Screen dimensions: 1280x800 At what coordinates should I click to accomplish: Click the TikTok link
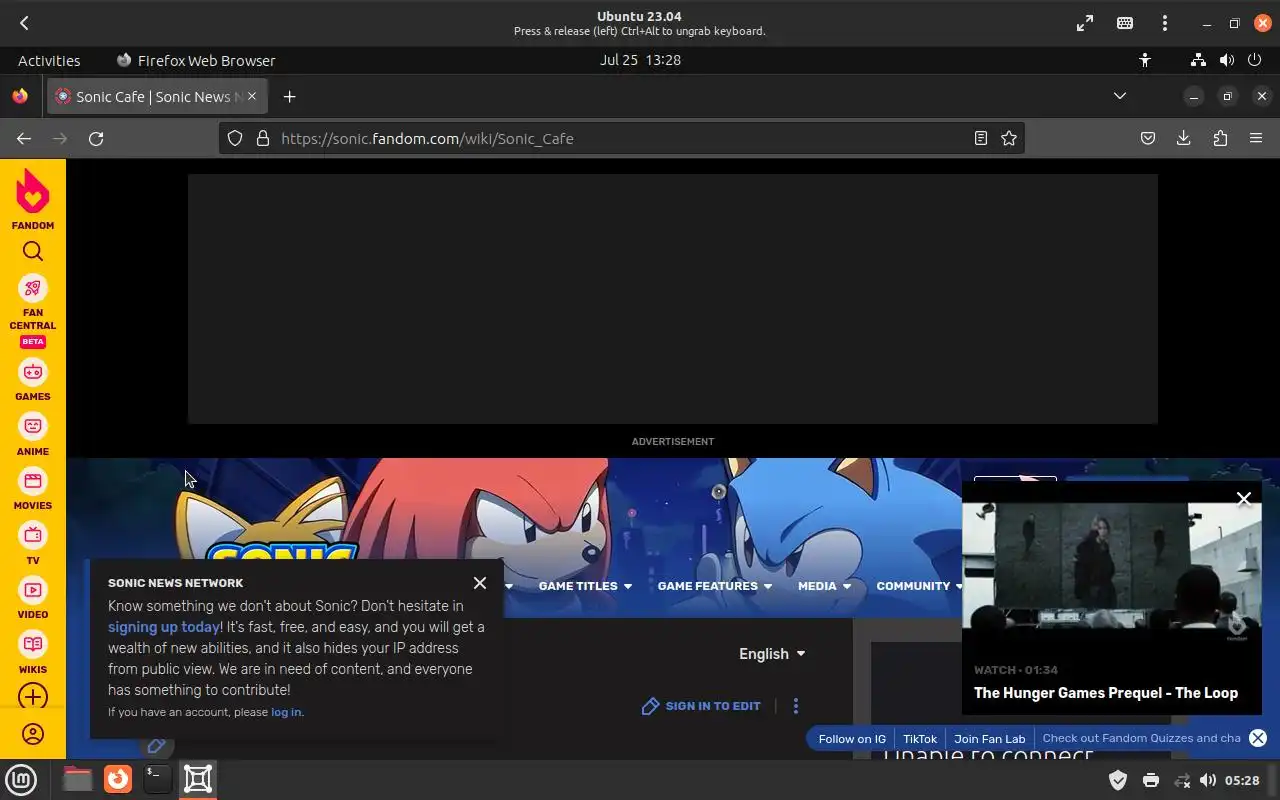pyautogui.click(x=920, y=739)
